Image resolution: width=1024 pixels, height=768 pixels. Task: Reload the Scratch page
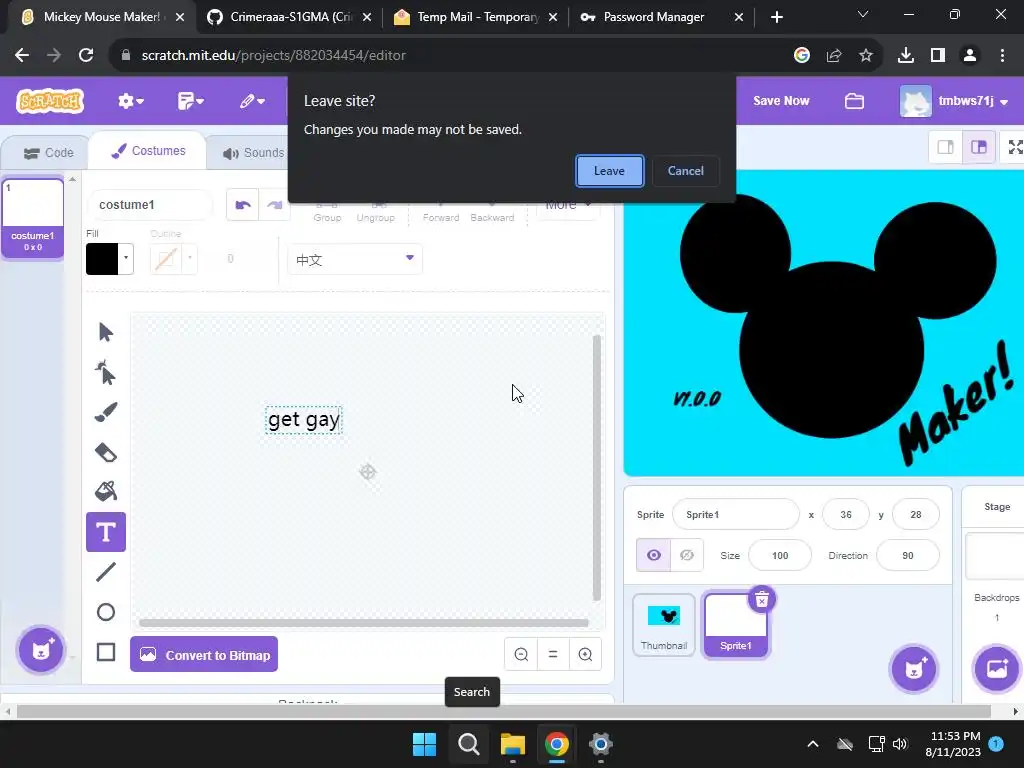click(86, 56)
